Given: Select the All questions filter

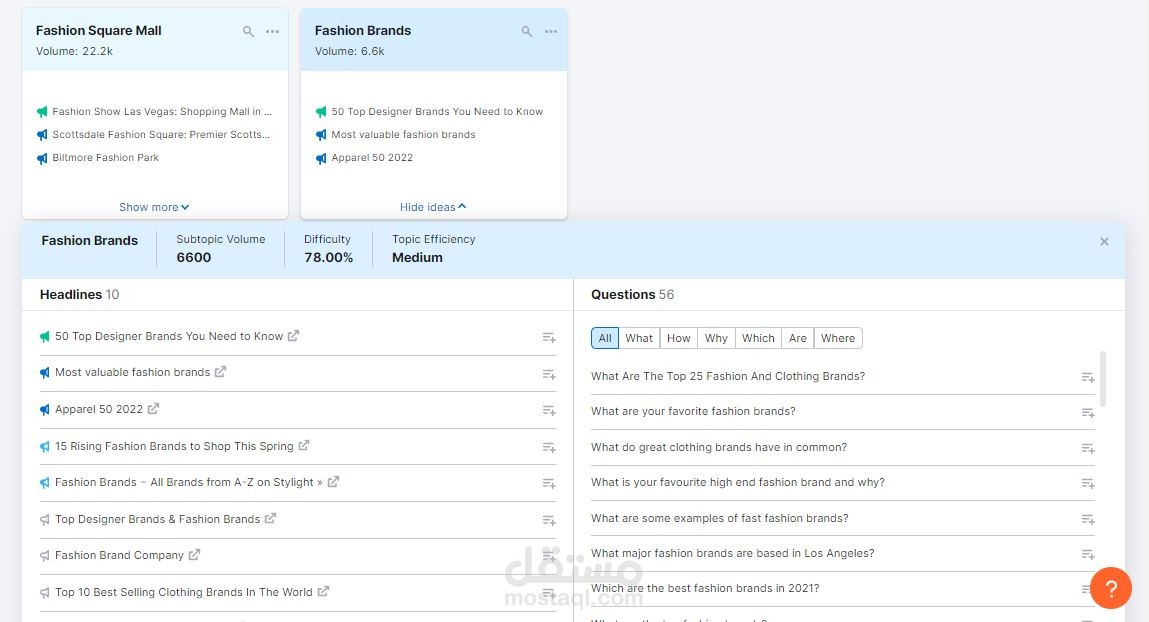Looking at the screenshot, I should click(x=605, y=338).
